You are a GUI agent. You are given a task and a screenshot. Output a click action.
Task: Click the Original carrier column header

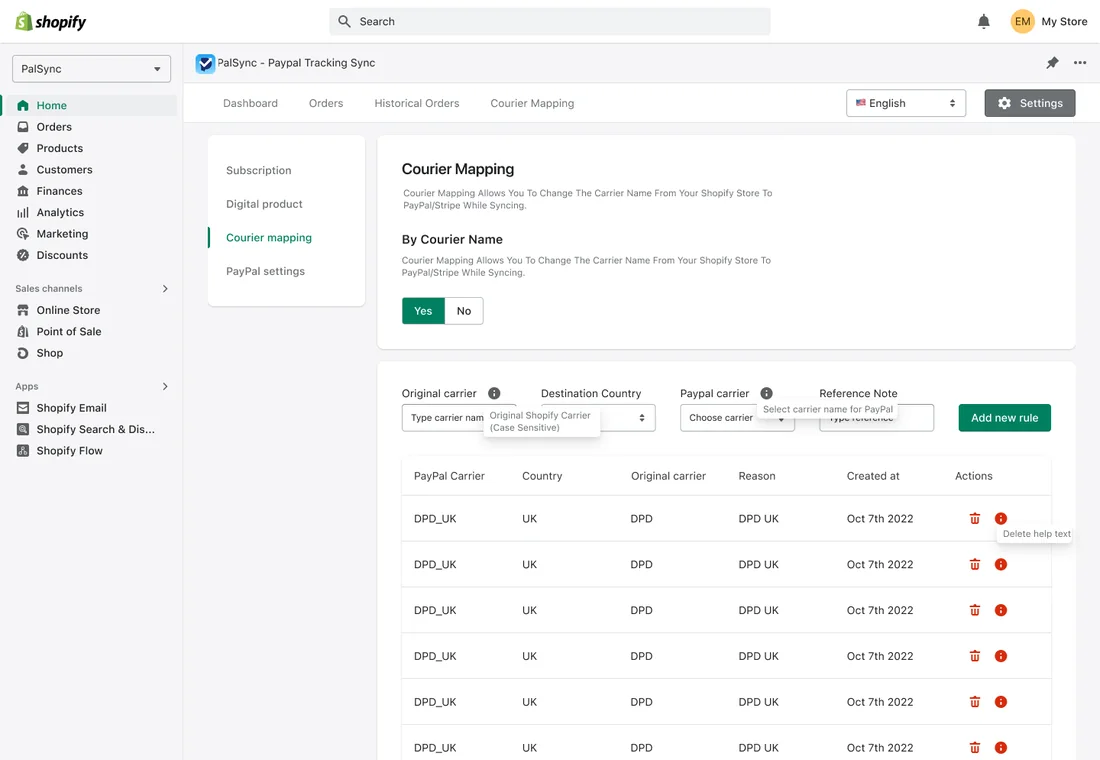click(x=668, y=476)
